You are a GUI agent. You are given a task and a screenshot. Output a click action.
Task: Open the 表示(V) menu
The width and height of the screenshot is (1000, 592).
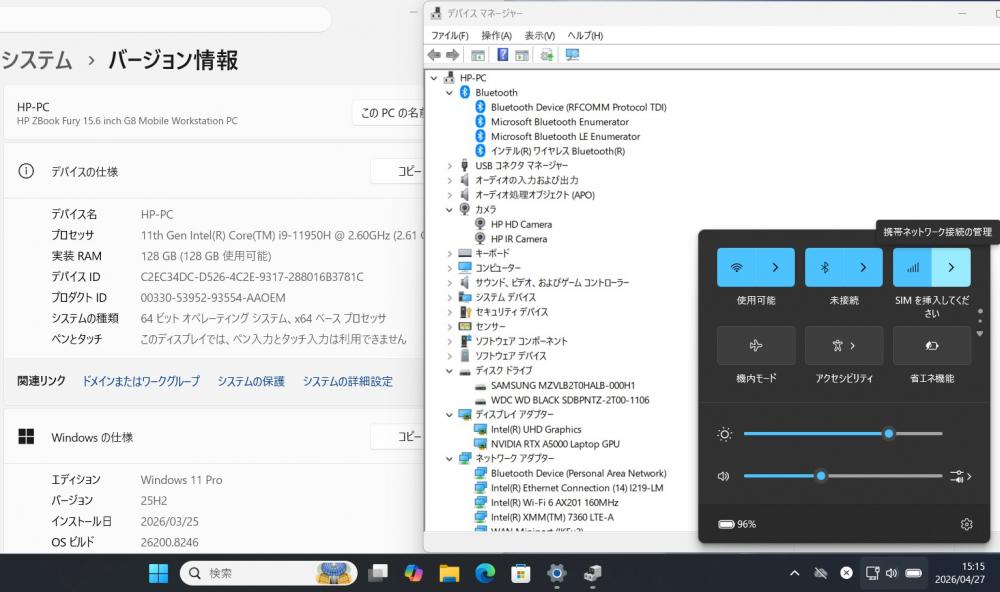(x=540, y=36)
